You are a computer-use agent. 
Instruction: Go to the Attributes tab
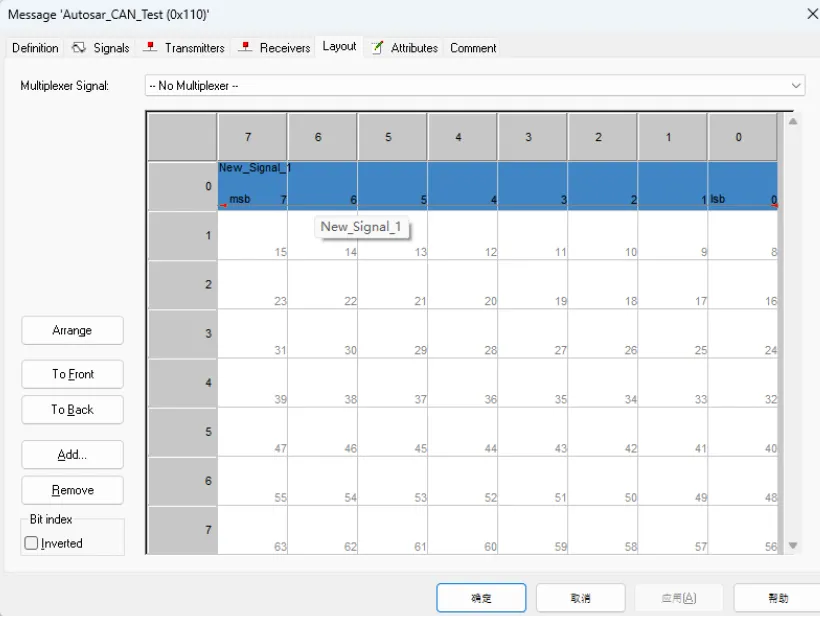(x=414, y=48)
